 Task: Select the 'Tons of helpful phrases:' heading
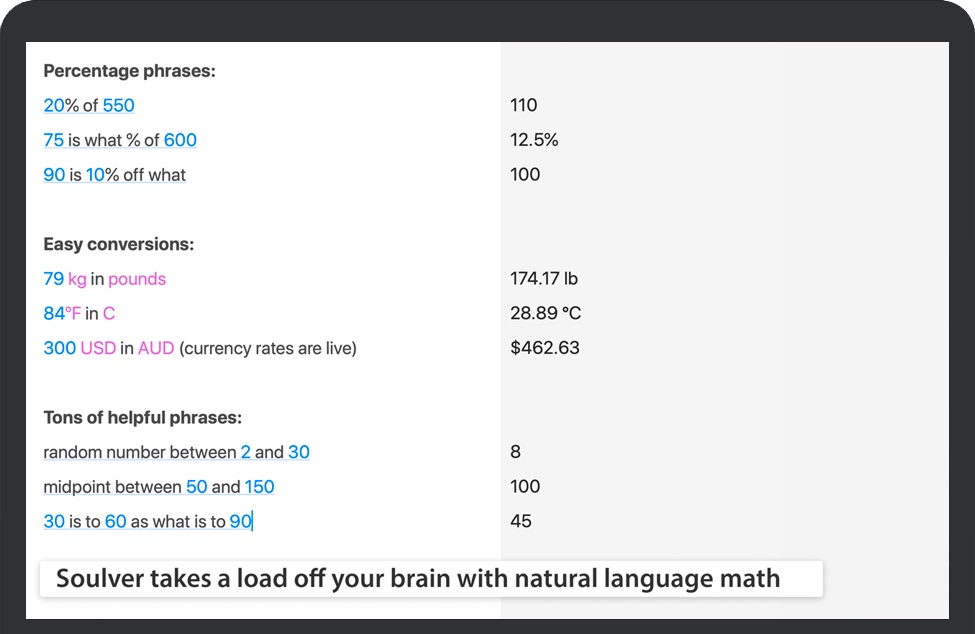click(x=143, y=417)
